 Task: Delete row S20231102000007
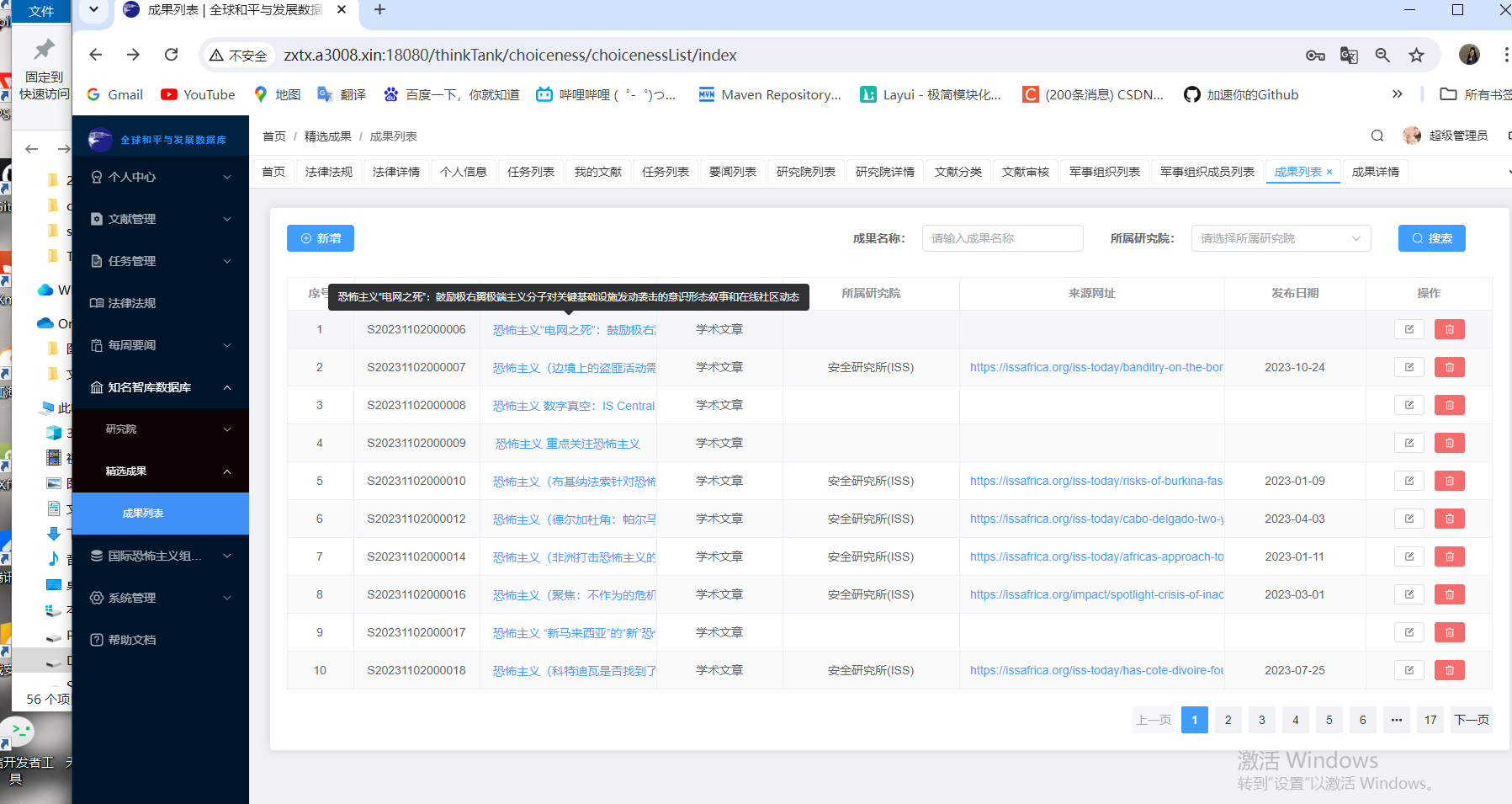click(1449, 367)
